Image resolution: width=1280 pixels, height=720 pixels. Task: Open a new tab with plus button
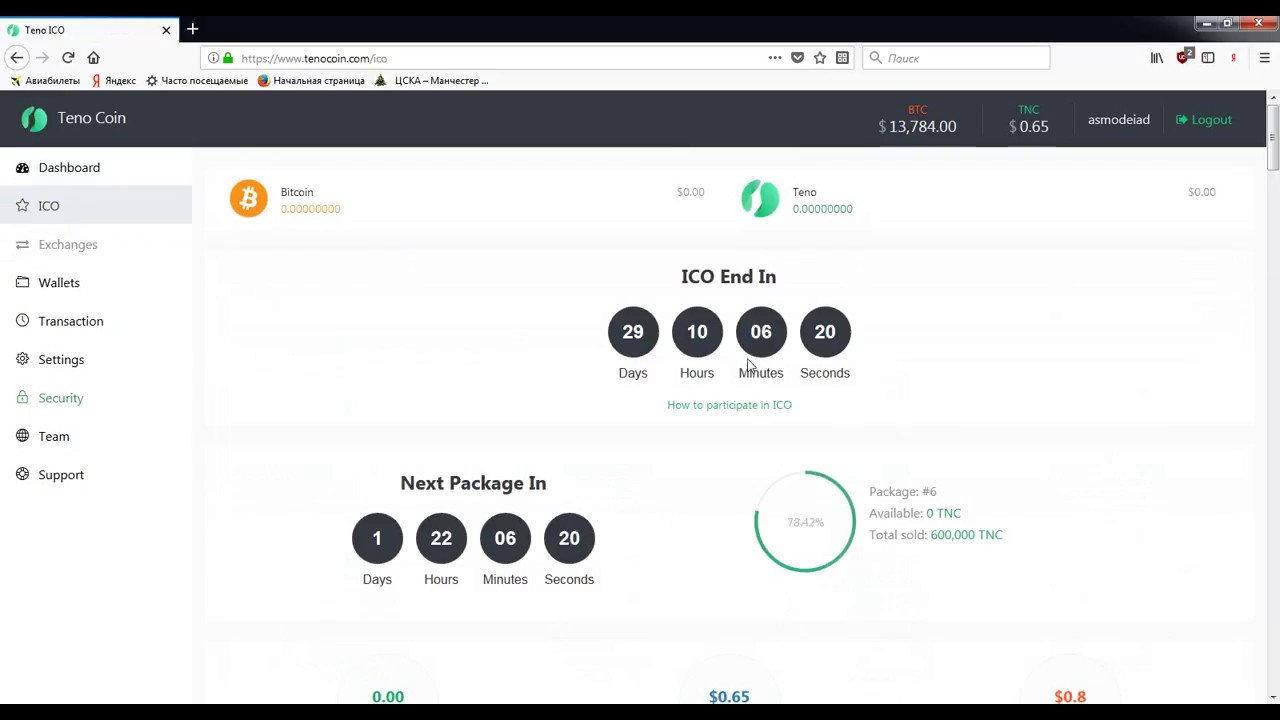(x=193, y=29)
